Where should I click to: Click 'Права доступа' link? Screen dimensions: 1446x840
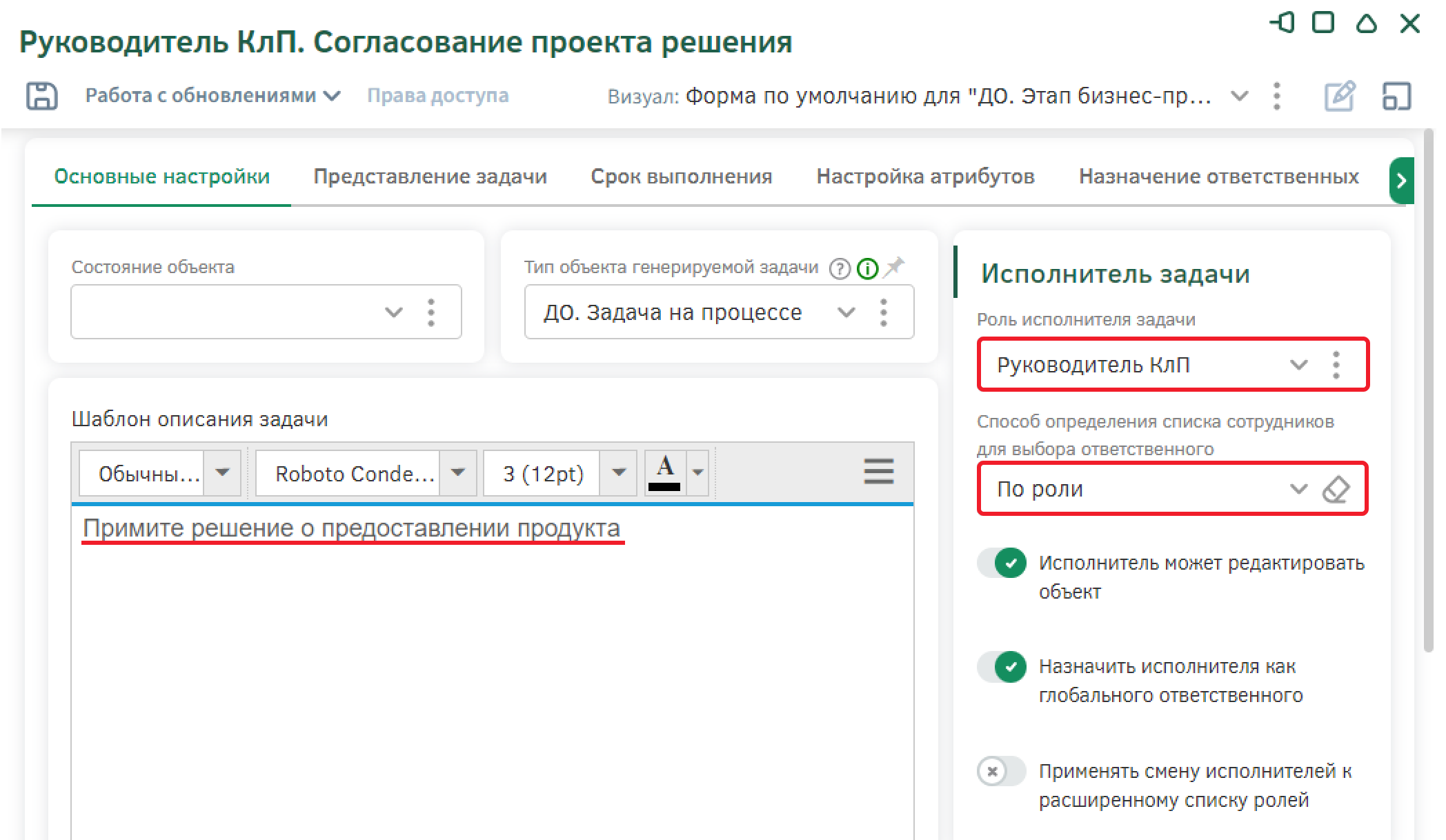coord(437,96)
